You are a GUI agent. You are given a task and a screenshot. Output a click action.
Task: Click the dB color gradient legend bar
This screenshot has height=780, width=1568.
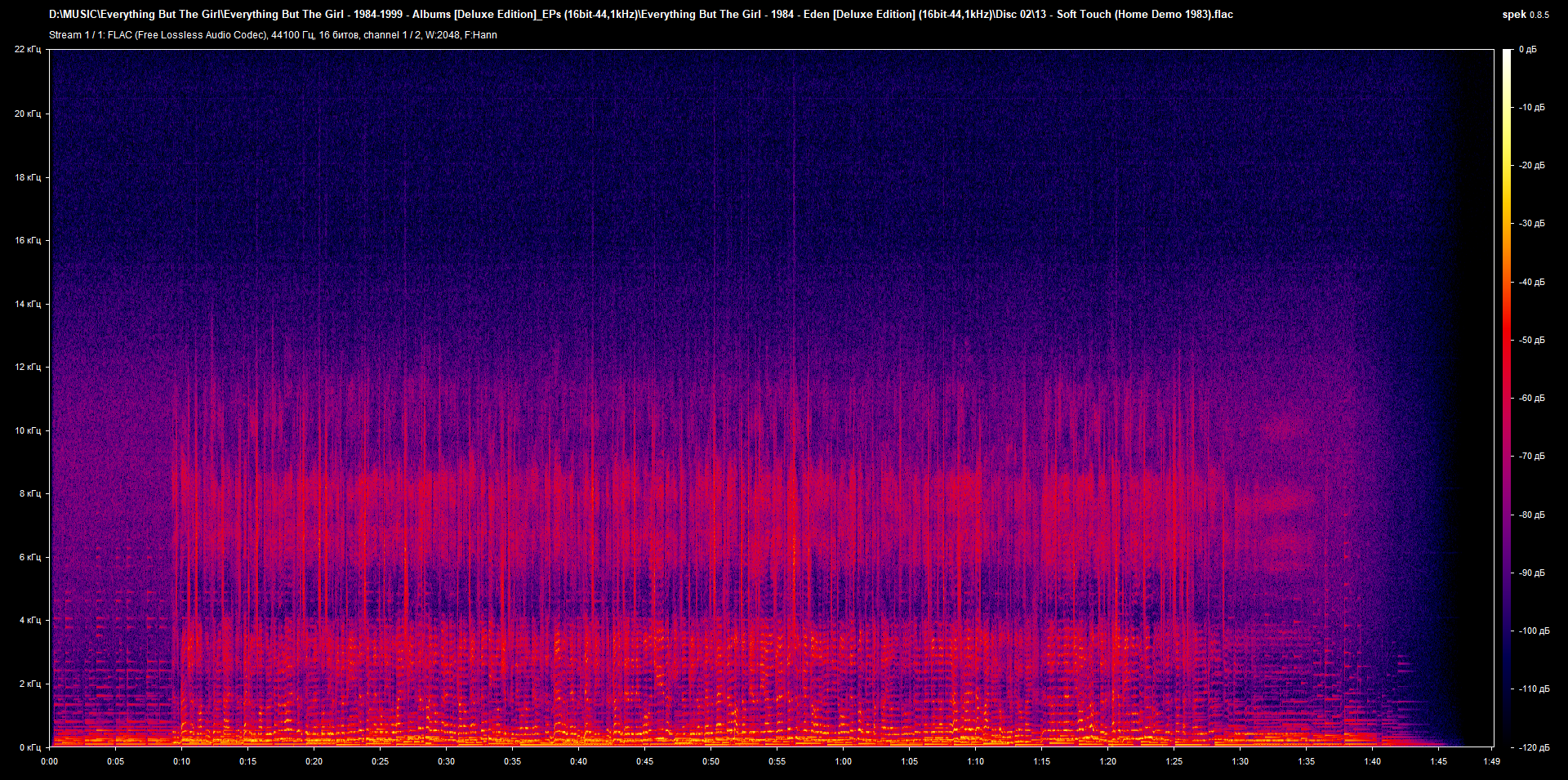point(1507,398)
